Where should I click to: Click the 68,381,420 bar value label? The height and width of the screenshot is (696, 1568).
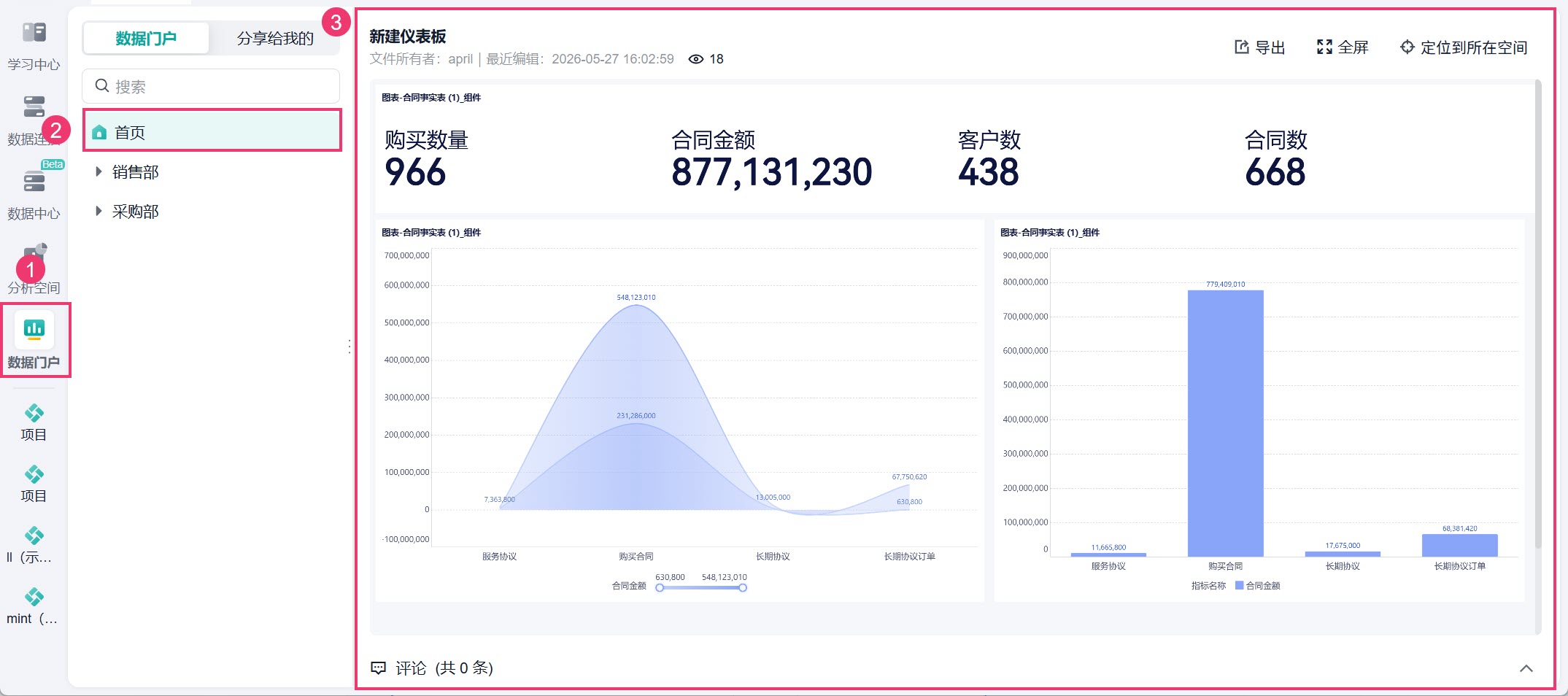[x=1460, y=528]
